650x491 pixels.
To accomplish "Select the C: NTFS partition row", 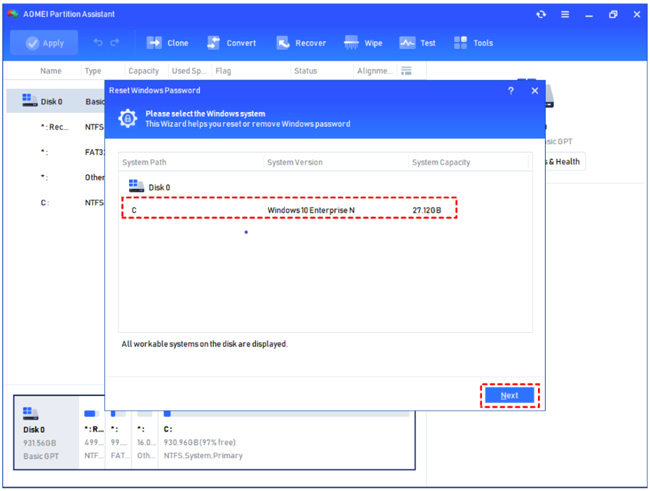I will tap(56, 202).
